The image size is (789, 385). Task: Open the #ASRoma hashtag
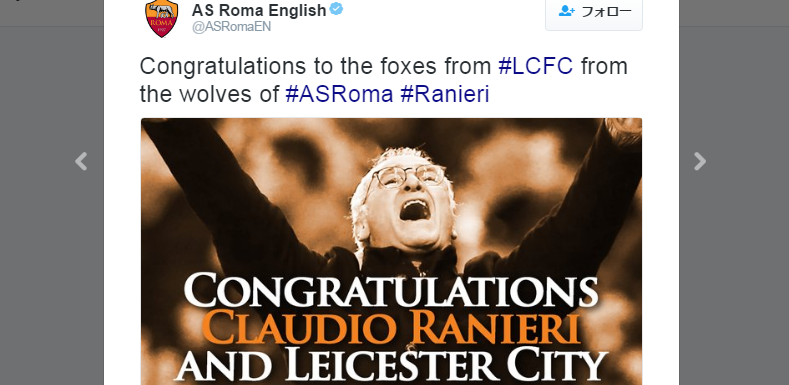[339, 95]
